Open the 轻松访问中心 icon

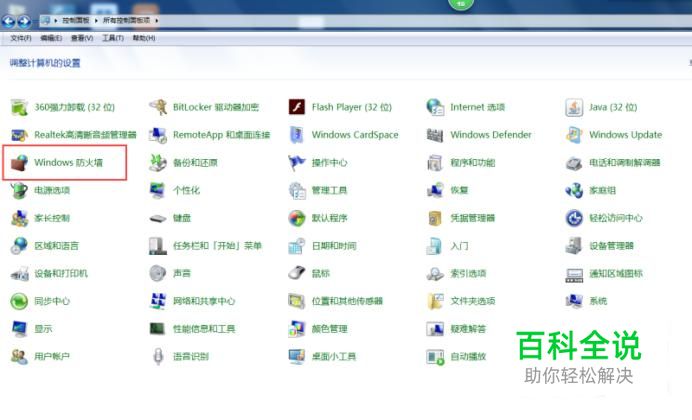[x=574, y=218]
